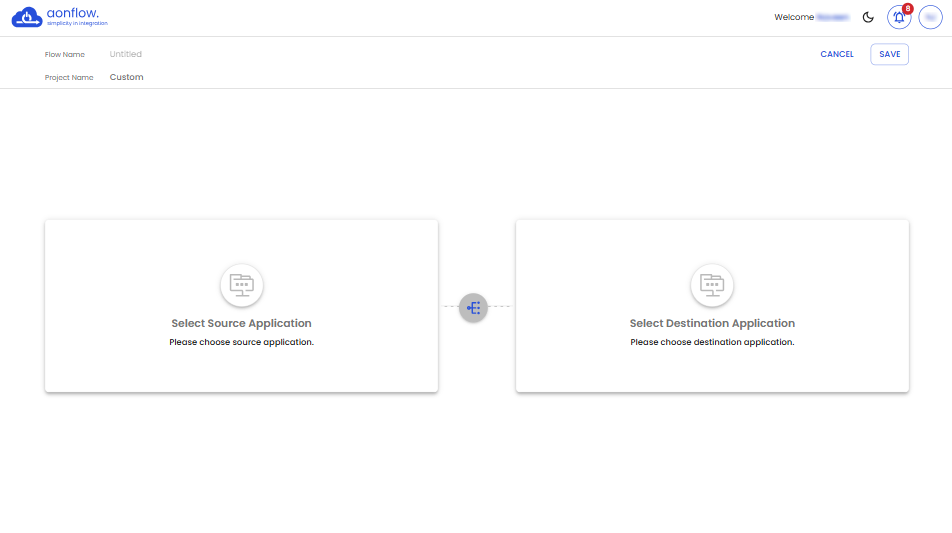This screenshot has width=952, height=533.
Task: Click the red notification count badge
Action: coord(907,9)
